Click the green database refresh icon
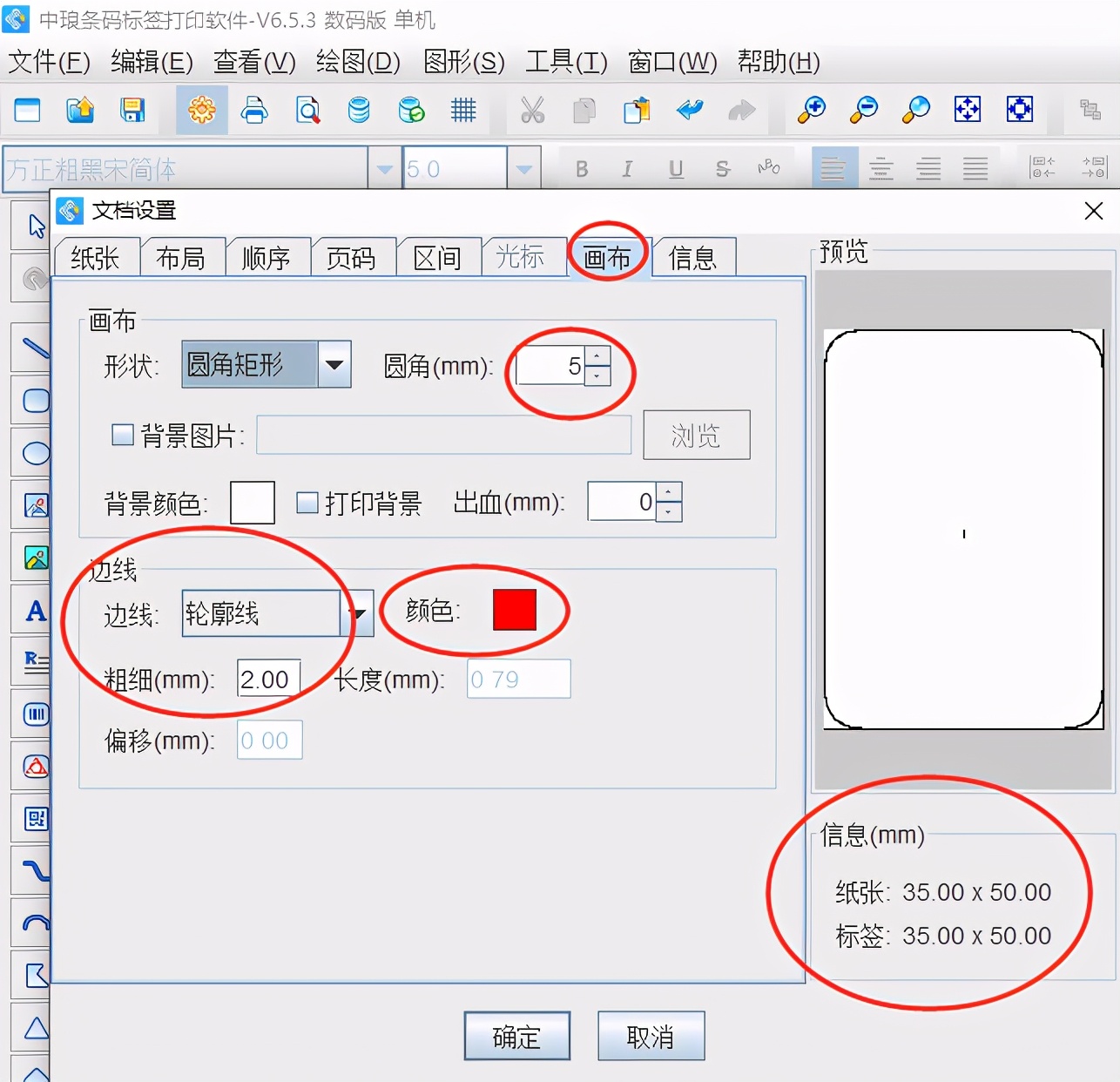Image resolution: width=1120 pixels, height=1082 pixels. [x=411, y=110]
